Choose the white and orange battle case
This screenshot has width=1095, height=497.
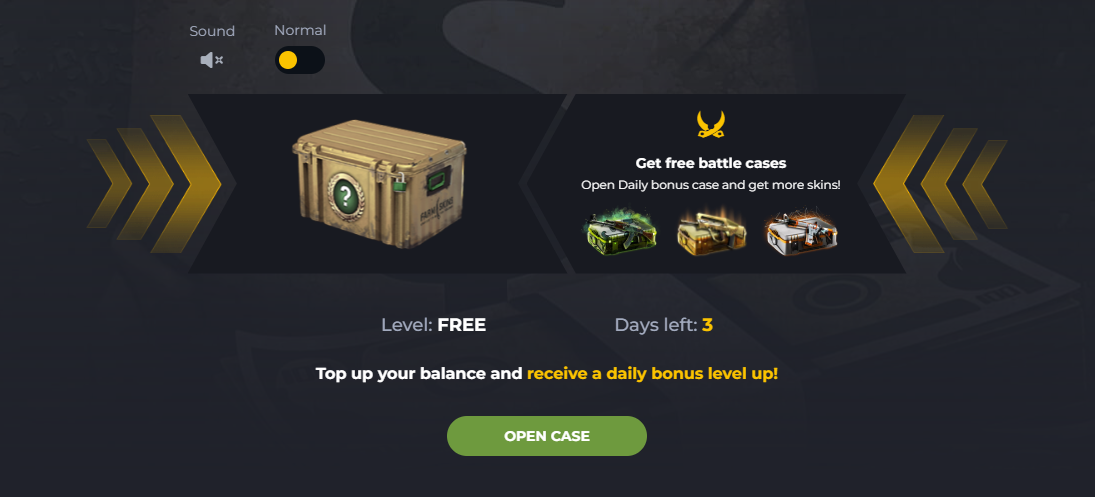pos(801,231)
